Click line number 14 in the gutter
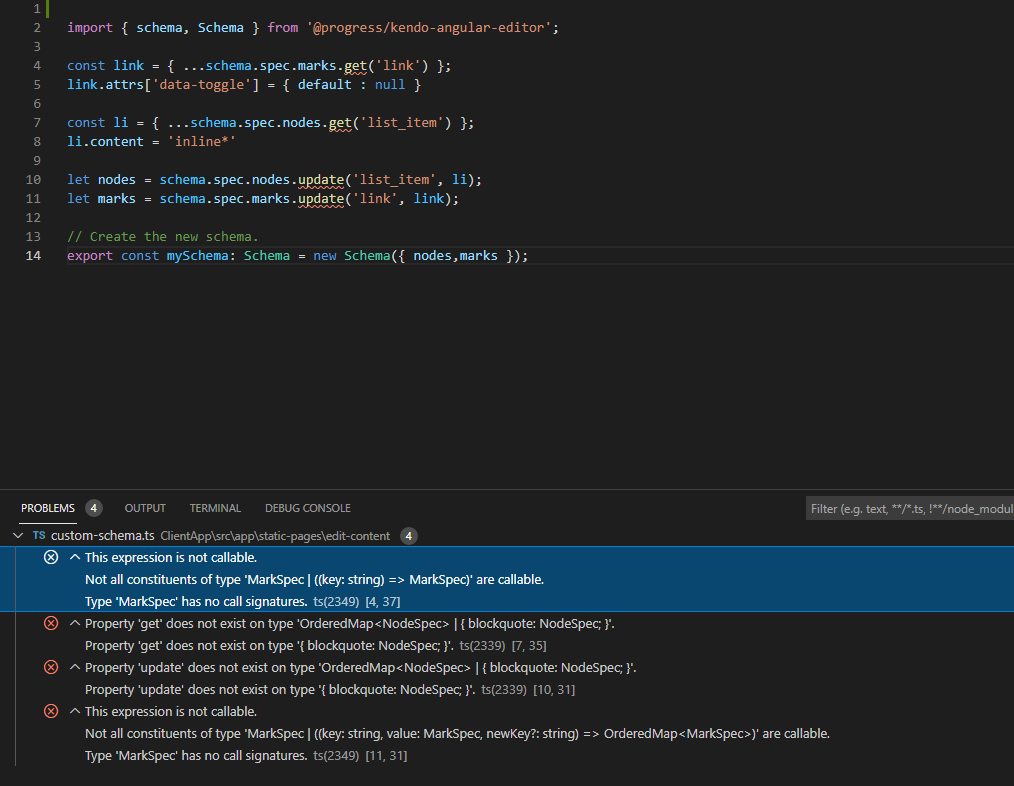This screenshot has width=1014, height=786. tap(34, 256)
